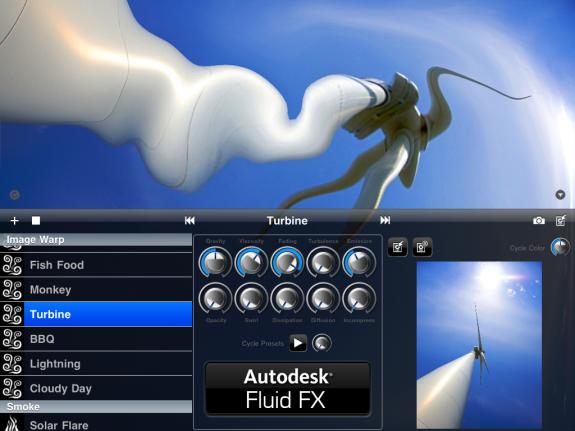The width and height of the screenshot is (575, 431).
Task: Click the Autodesk Fluid FX logo button
Action: pos(287,389)
